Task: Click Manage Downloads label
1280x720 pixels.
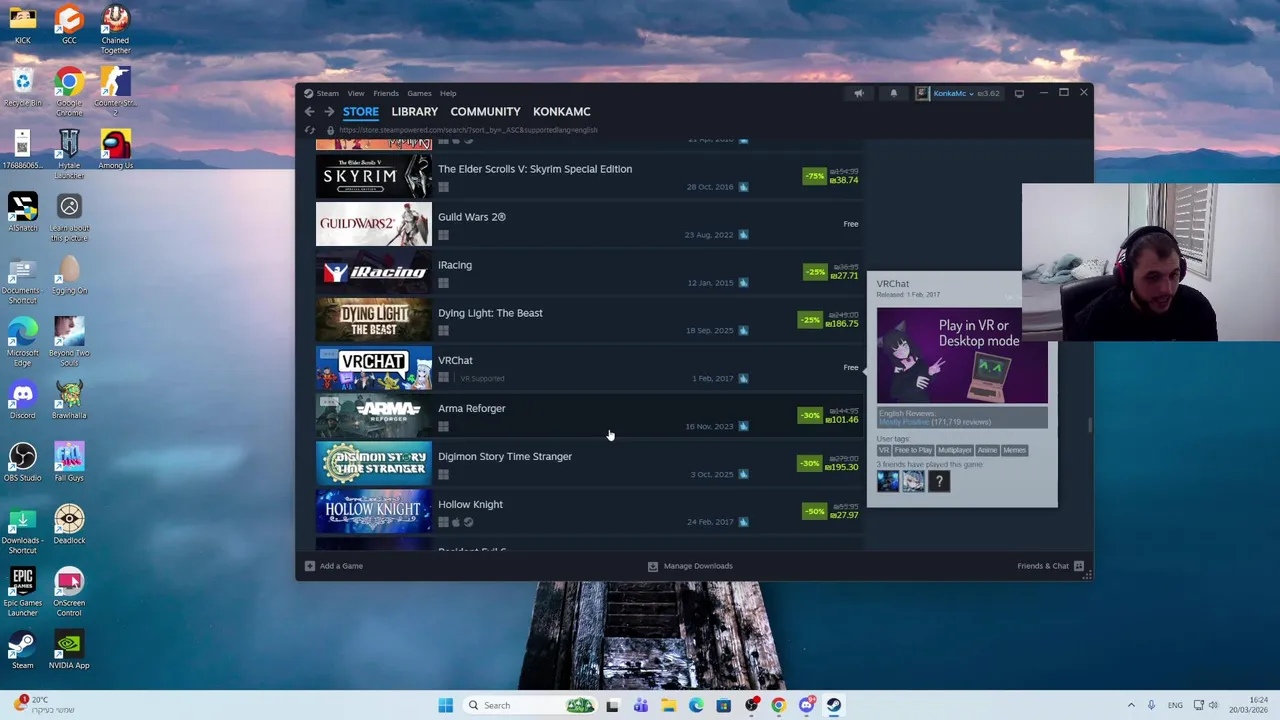Action: [698, 566]
